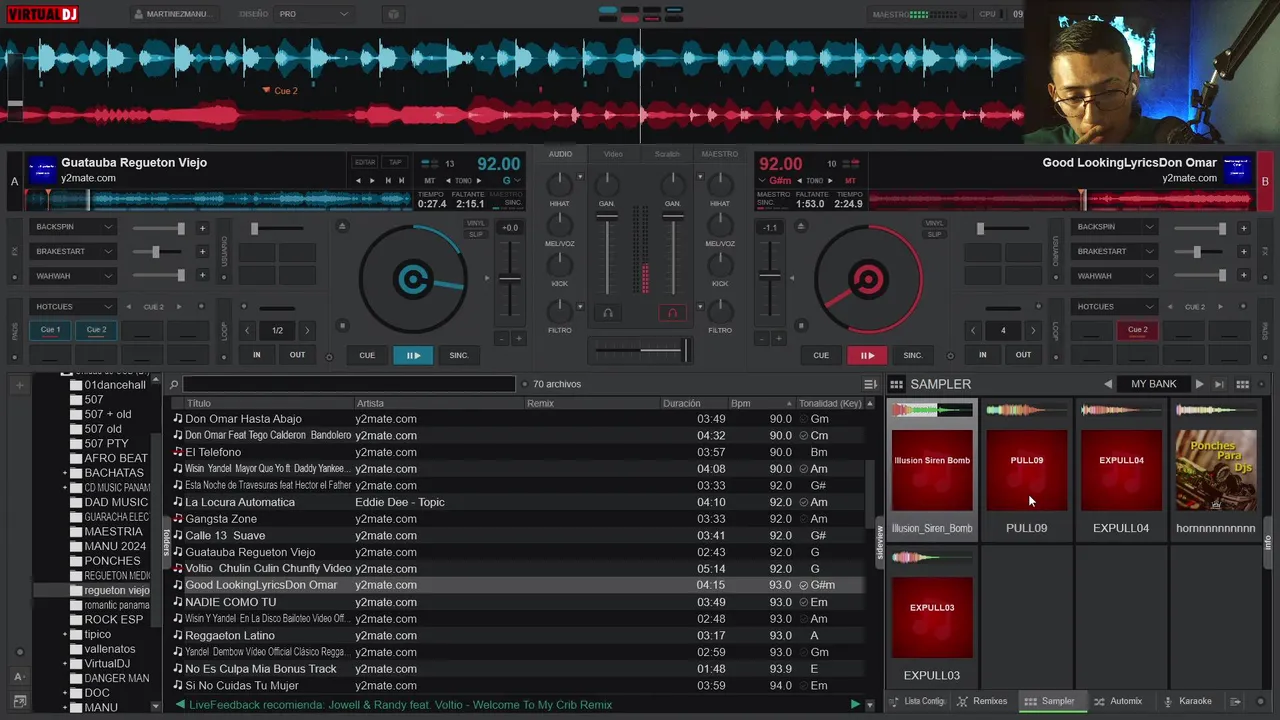The height and width of the screenshot is (720, 1280).
Task: Expand the BACHATAS folder
Action: tap(65, 473)
